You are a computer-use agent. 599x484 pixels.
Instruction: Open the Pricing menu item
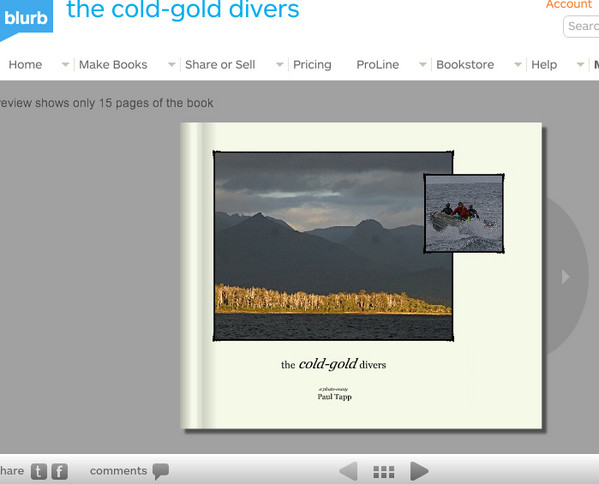312,65
